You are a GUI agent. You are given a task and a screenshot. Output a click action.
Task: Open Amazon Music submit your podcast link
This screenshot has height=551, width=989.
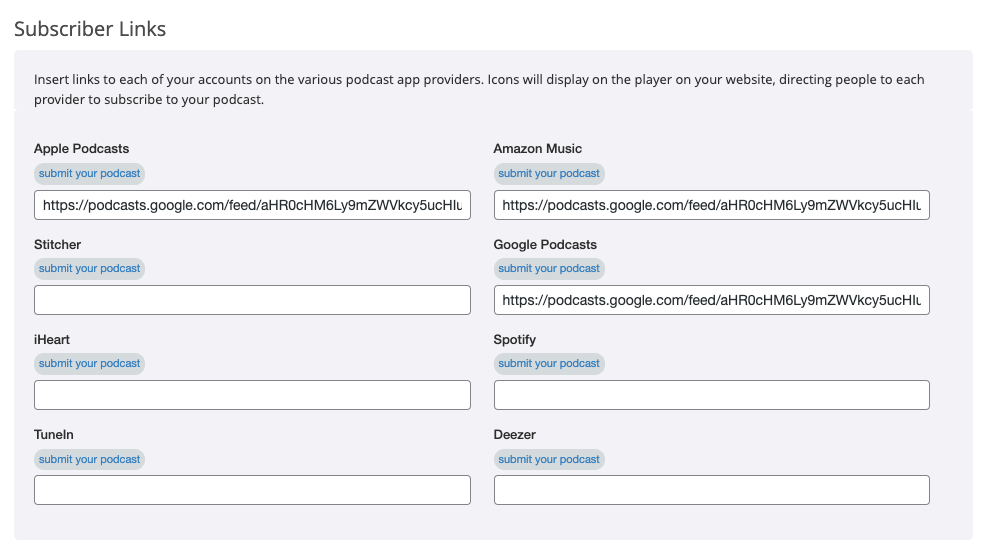click(x=549, y=173)
